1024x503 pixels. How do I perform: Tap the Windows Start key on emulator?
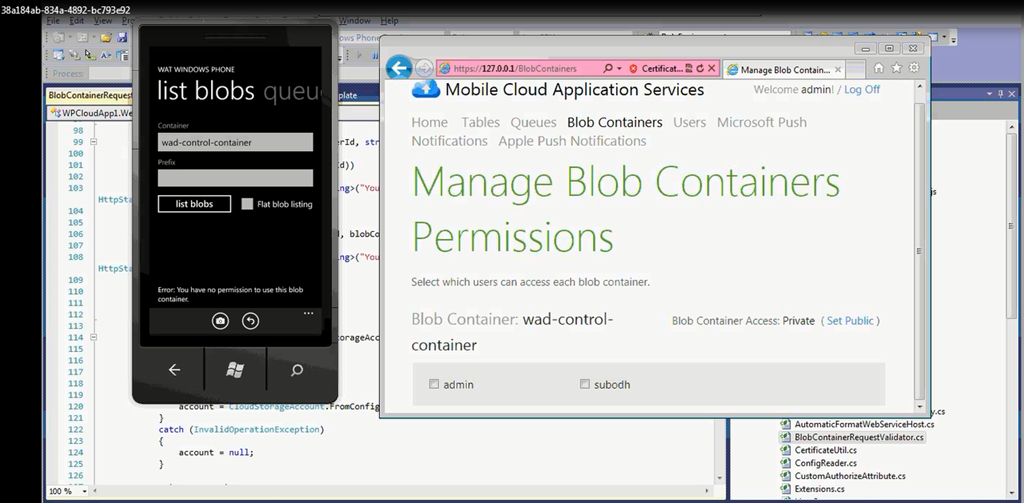235,370
